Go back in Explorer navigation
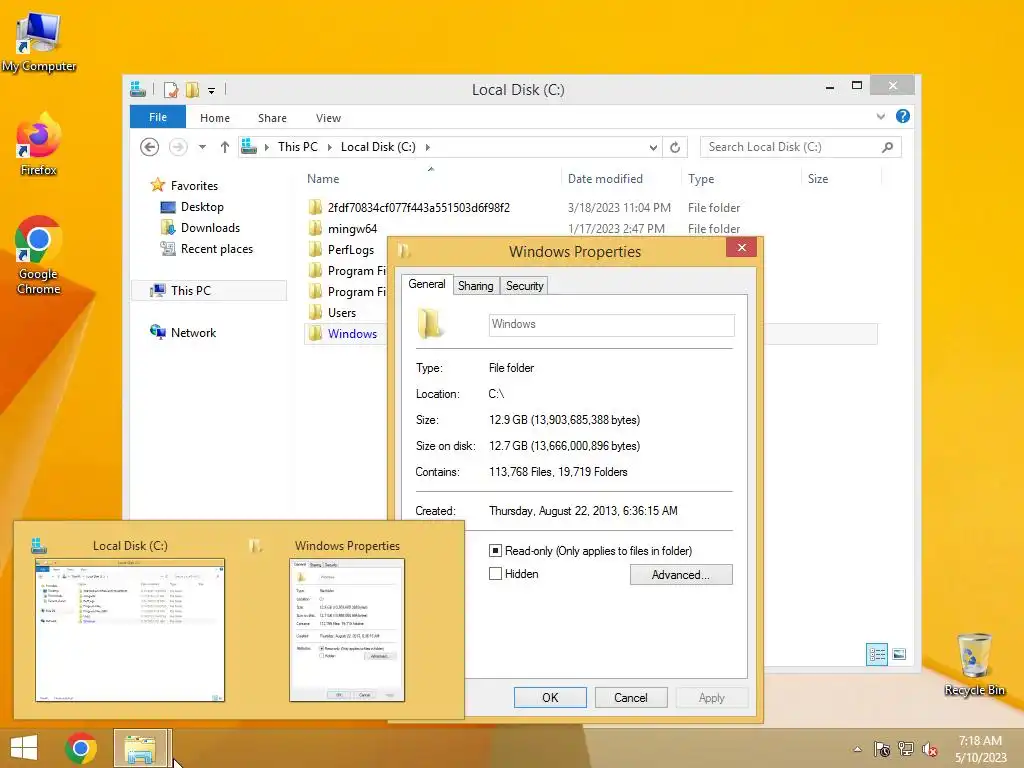1024x768 pixels. point(150,147)
